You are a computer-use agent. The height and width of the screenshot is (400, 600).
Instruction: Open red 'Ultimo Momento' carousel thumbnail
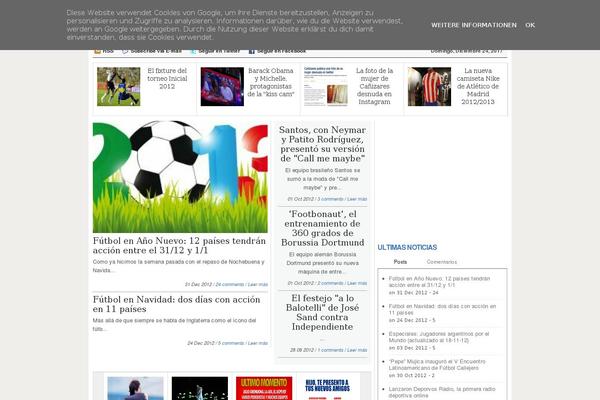264,388
